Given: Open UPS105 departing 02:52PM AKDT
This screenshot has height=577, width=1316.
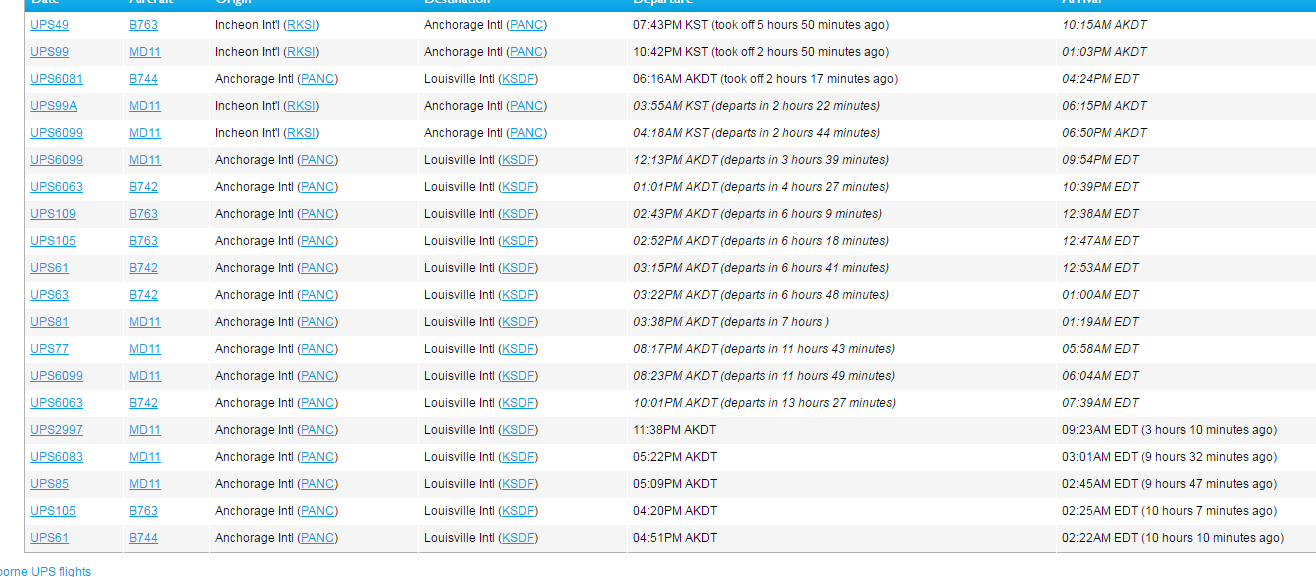Looking at the screenshot, I should (53, 241).
